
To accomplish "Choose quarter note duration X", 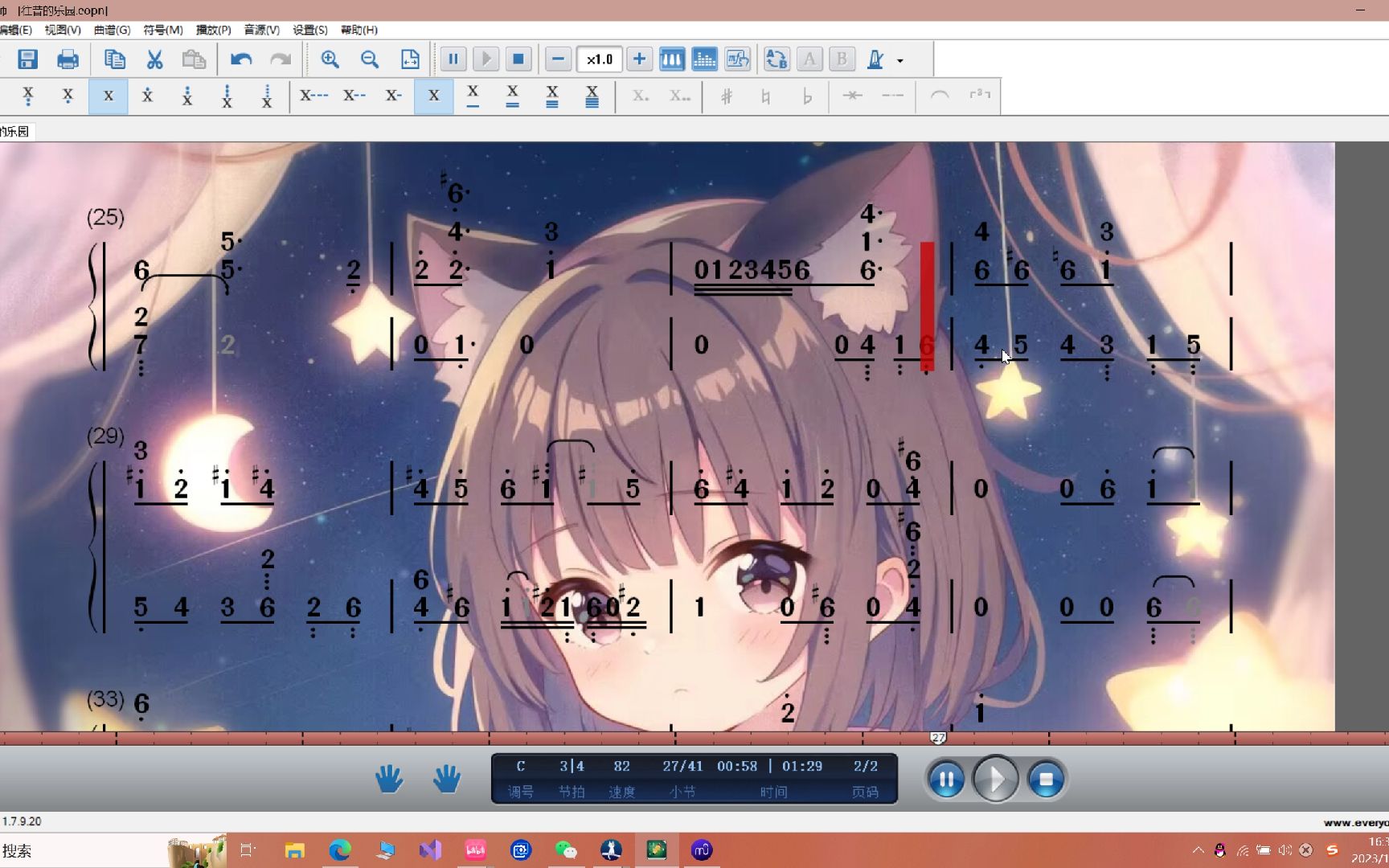I will point(434,96).
